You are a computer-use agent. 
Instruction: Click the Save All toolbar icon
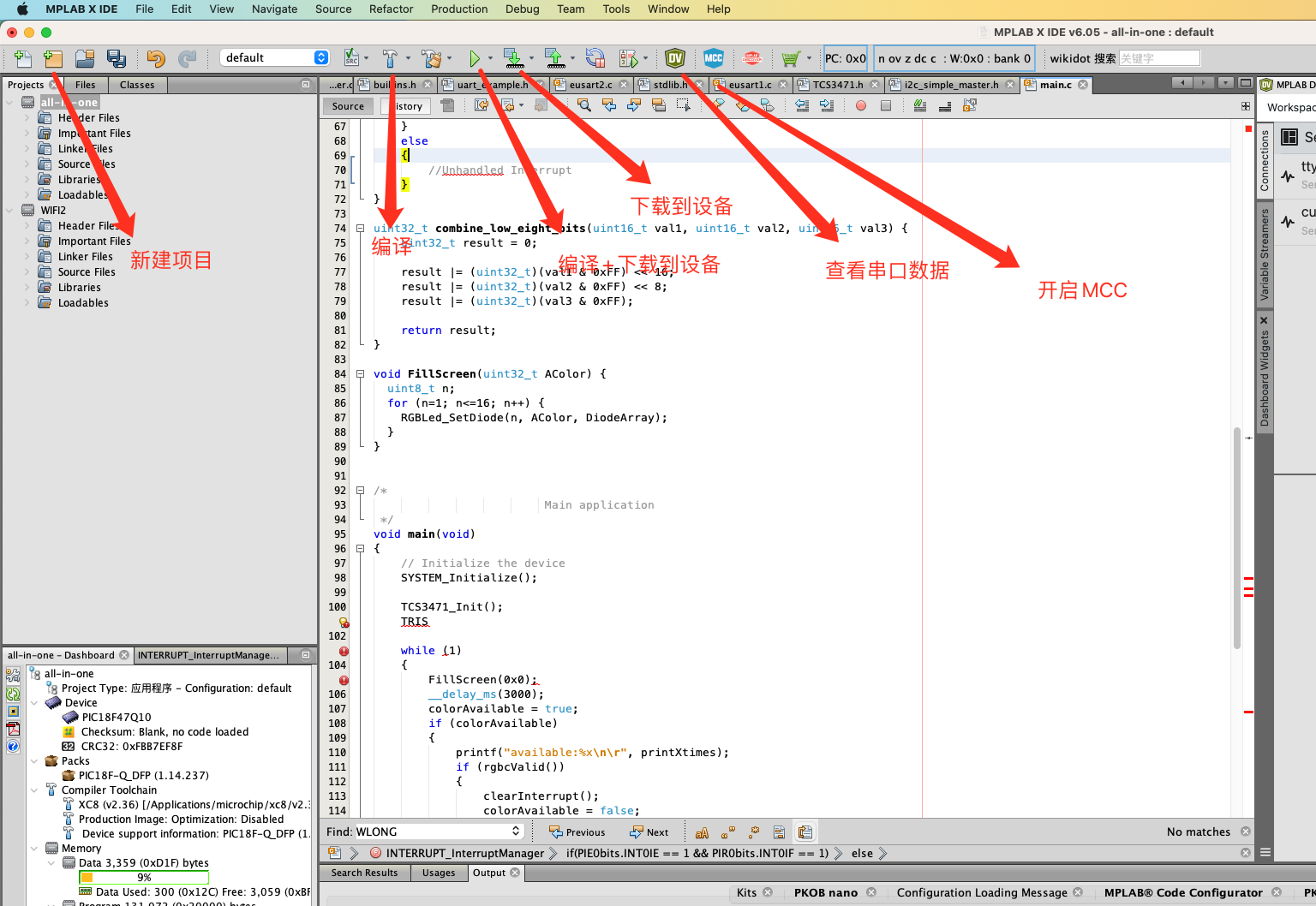point(116,58)
